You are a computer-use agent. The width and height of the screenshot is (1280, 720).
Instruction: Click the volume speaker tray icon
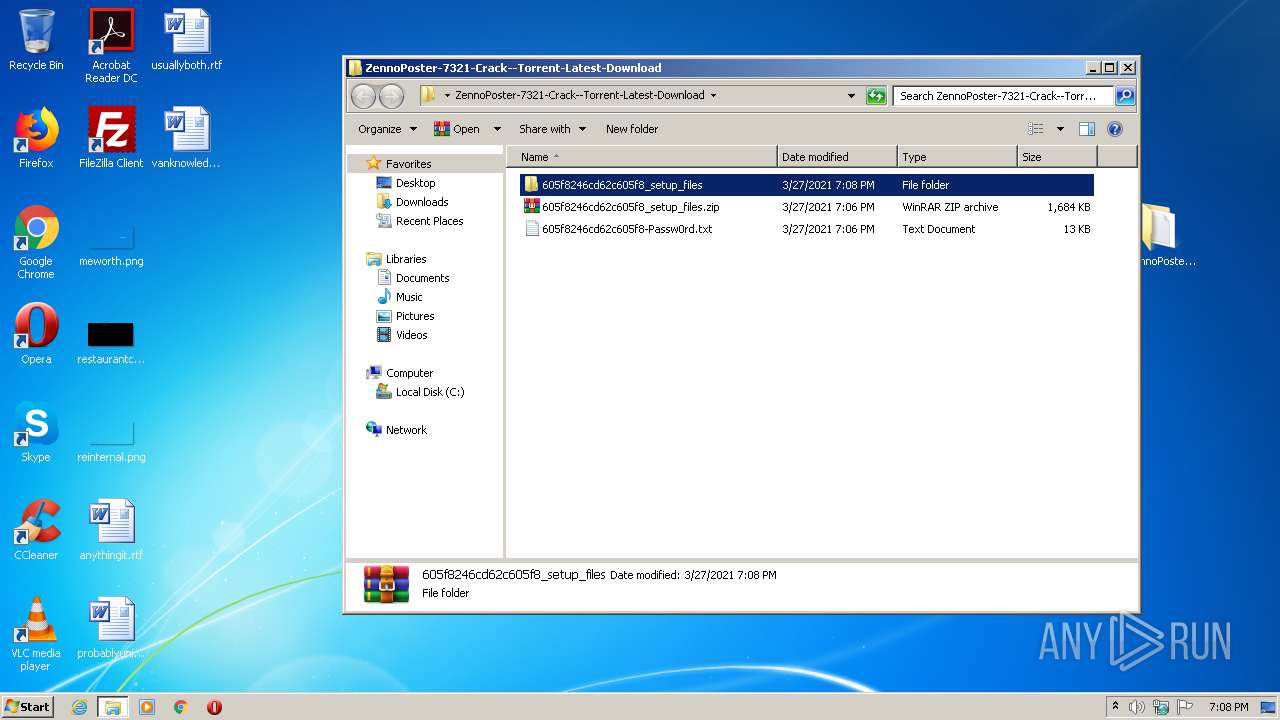point(1137,707)
